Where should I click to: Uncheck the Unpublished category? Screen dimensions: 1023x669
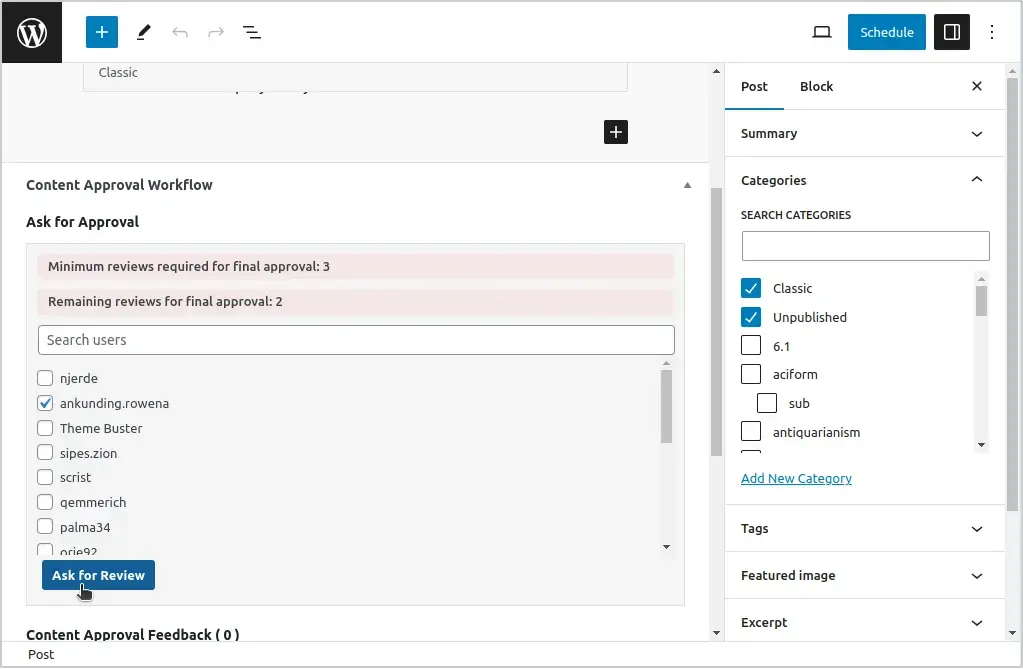click(751, 317)
